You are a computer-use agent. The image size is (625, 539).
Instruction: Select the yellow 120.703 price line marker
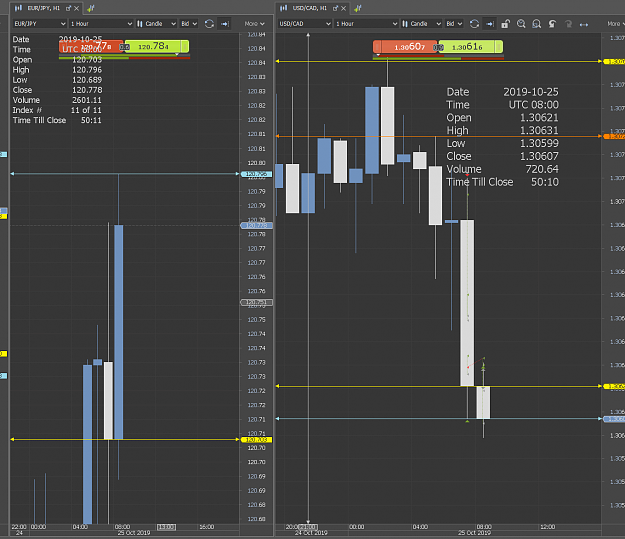tap(256, 439)
